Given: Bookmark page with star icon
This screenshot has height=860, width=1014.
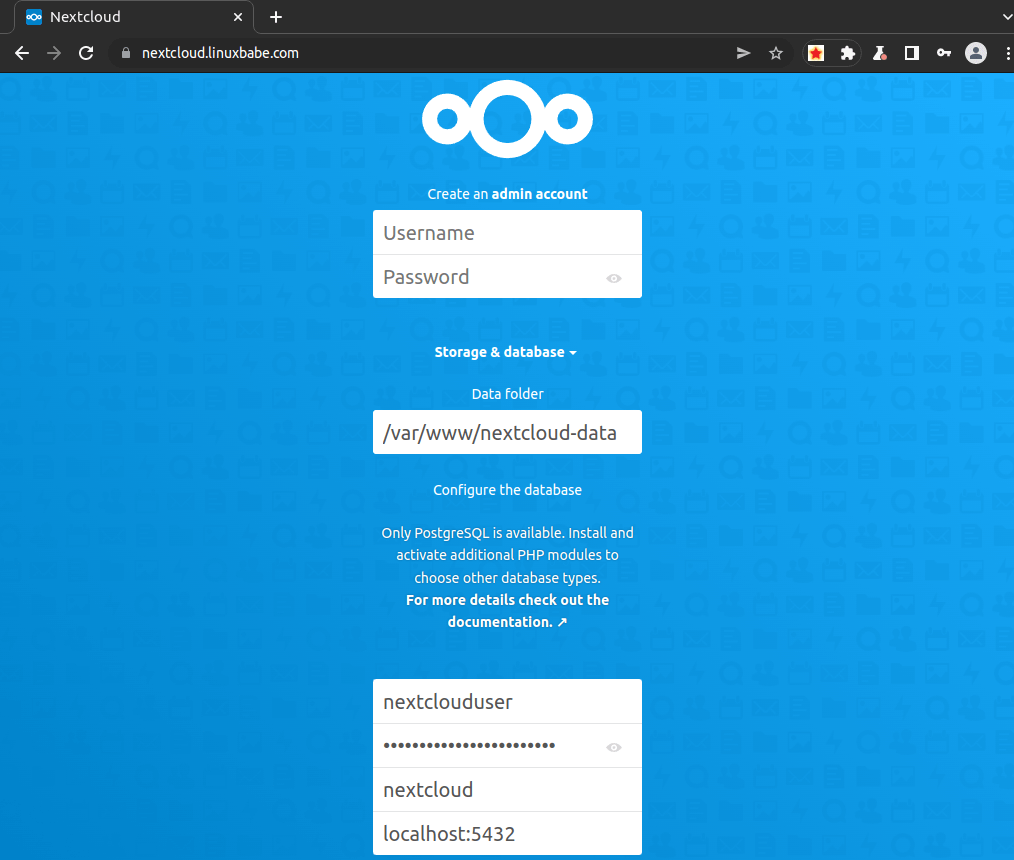Looking at the screenshot, I should pyautogui.click(x=775, y=53).
